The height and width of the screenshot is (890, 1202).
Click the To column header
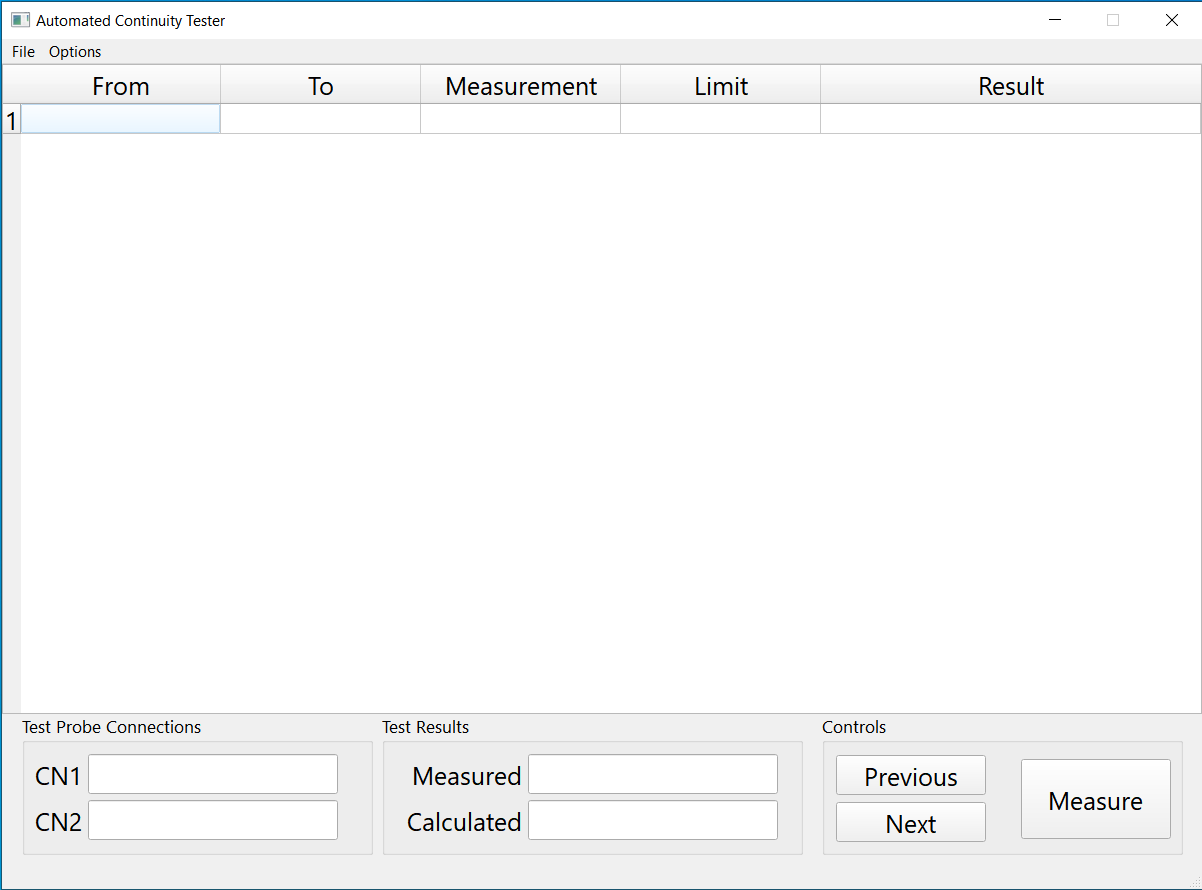pos(320,86)
